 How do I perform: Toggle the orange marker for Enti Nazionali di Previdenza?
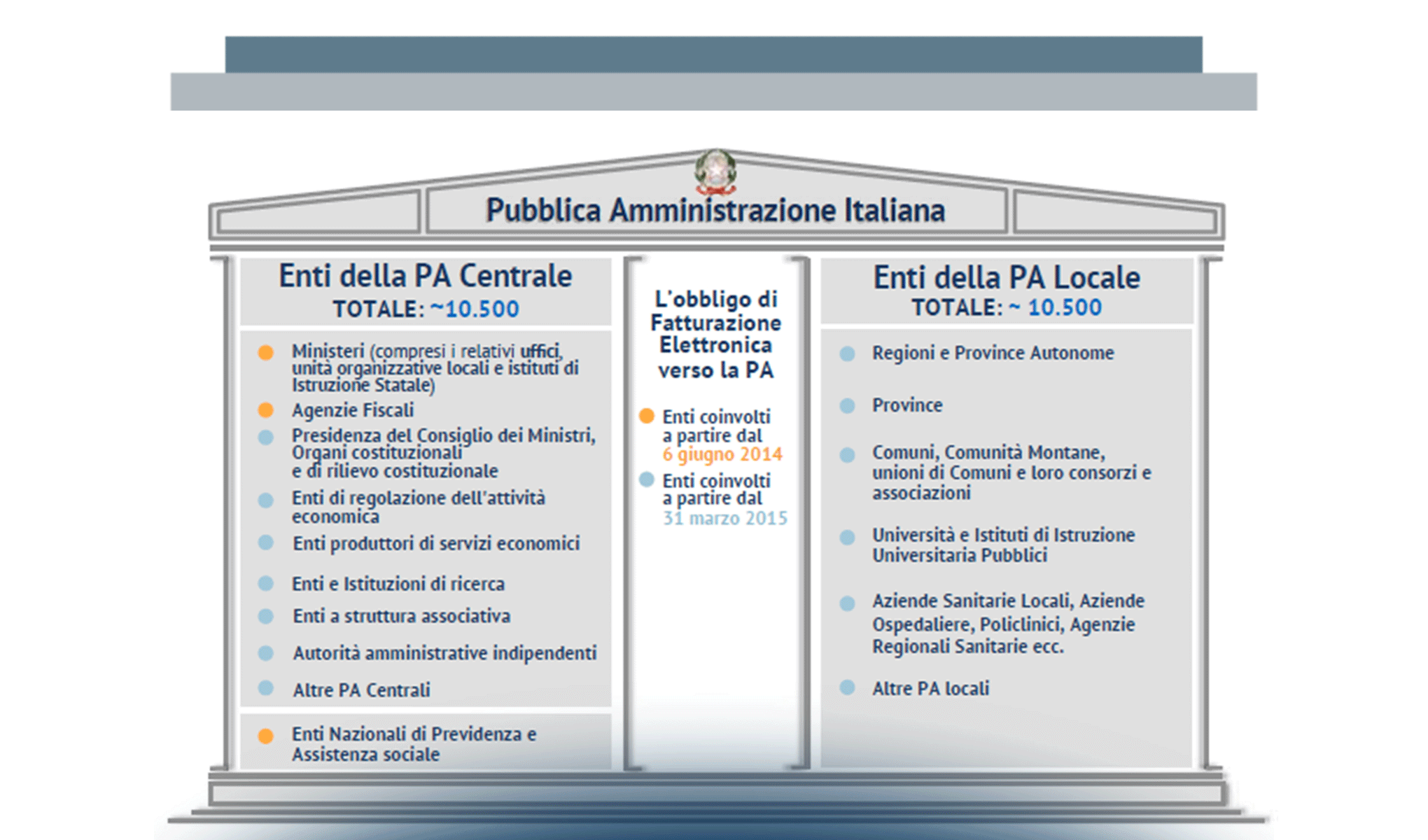pyautogui.click(x=266, y=736)
